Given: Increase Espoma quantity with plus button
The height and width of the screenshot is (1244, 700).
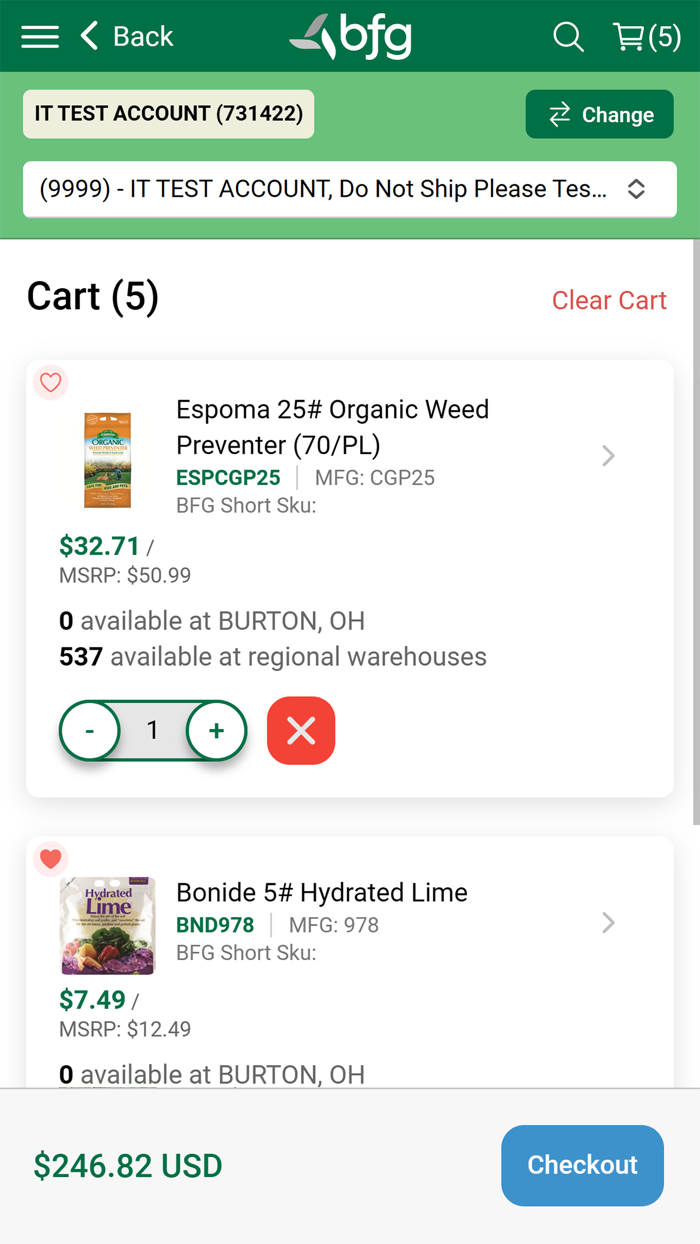Looking at the screenshot, I should pyautogui.click(x=216, y=731).
